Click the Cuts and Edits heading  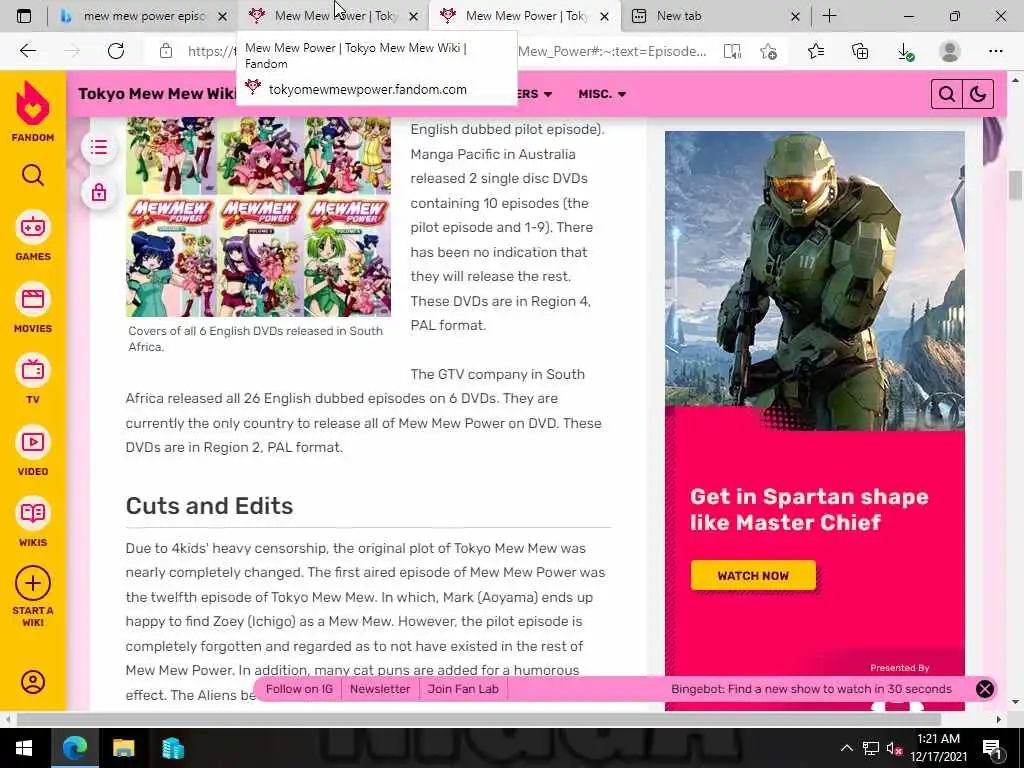click(x=209, y=506)
